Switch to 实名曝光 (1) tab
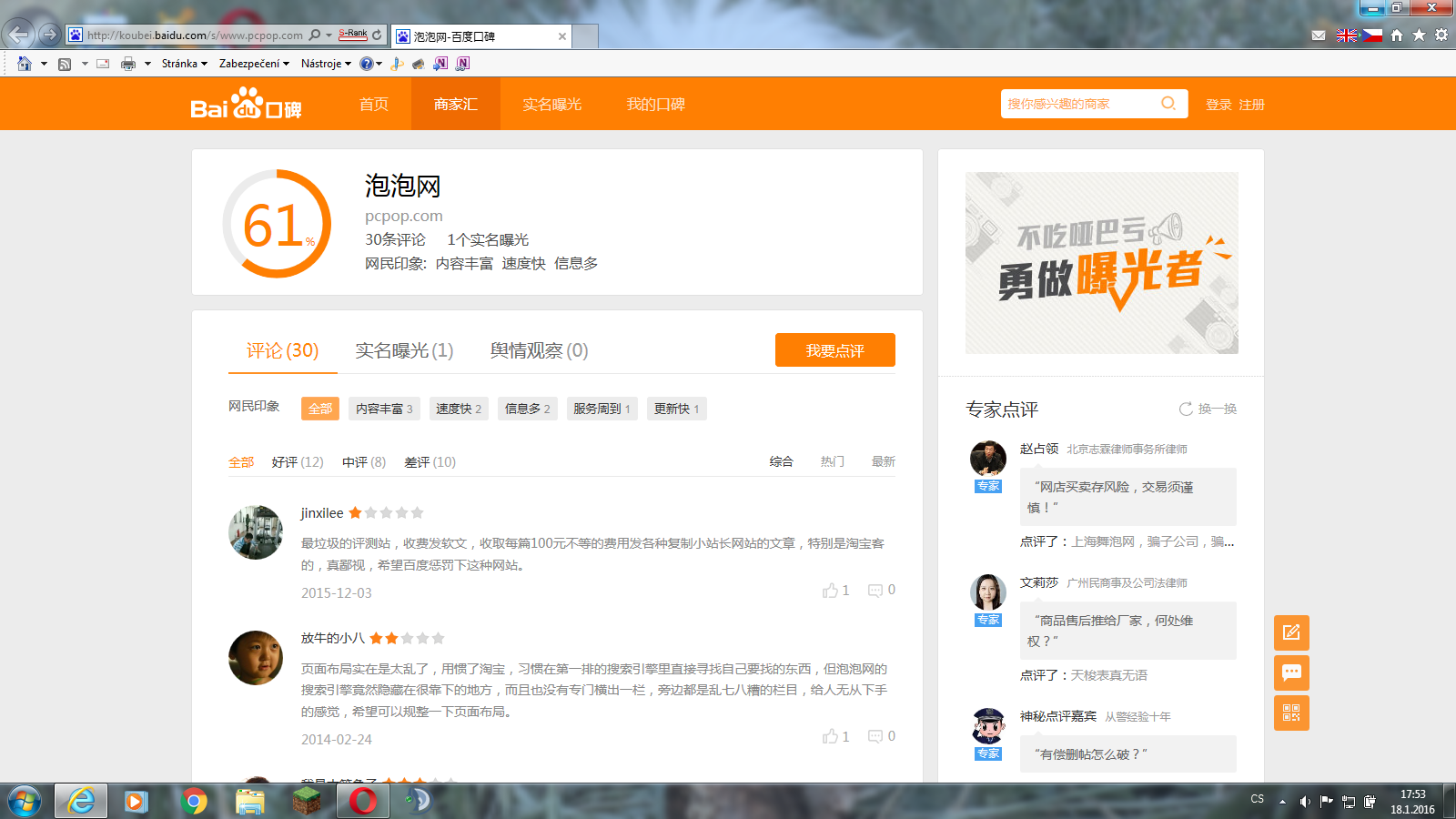Screen dimensions: 1456x819 tap(404, 350)
